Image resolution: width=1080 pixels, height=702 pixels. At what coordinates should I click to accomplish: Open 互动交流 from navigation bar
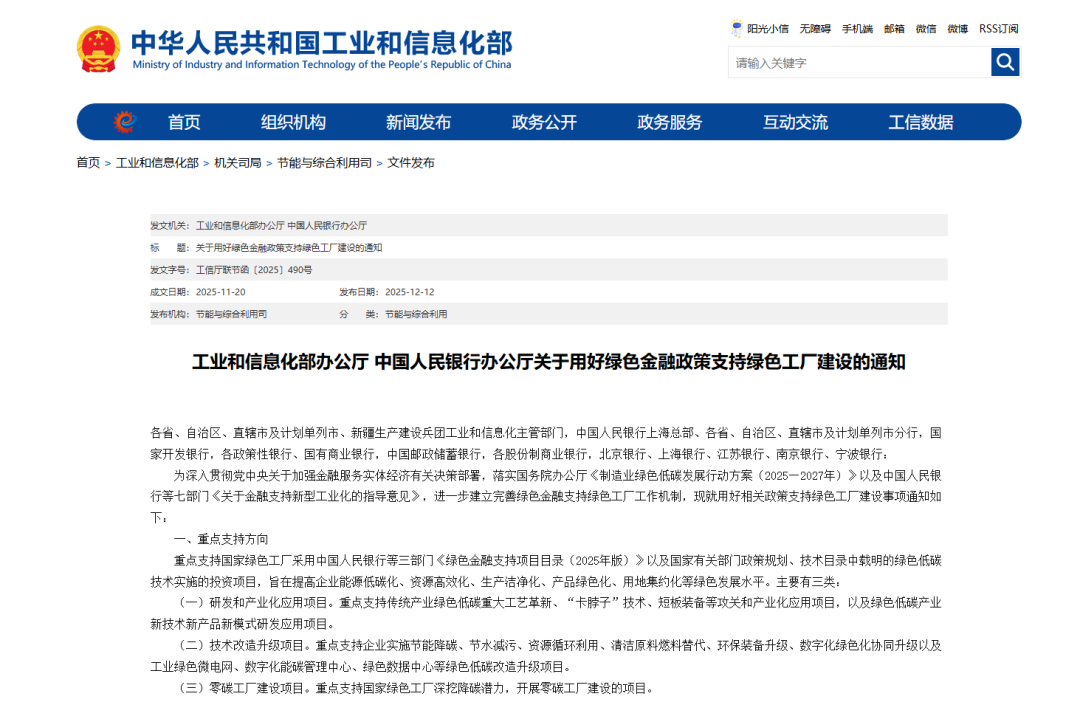click(795, 122)
